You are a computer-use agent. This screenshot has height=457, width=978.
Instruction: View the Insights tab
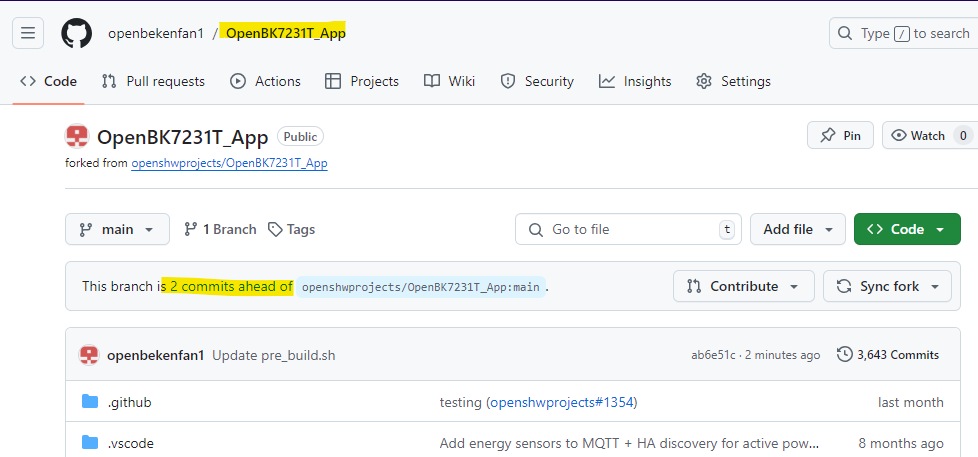635,81
